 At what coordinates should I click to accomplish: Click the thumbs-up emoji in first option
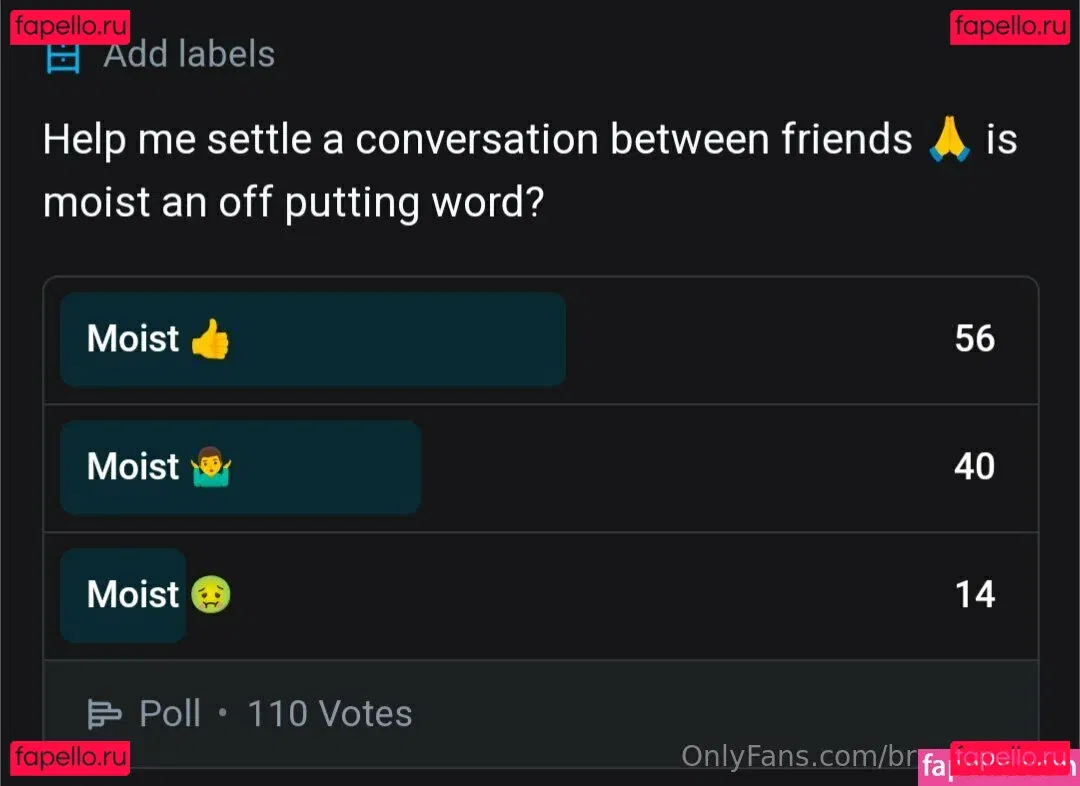210,339
